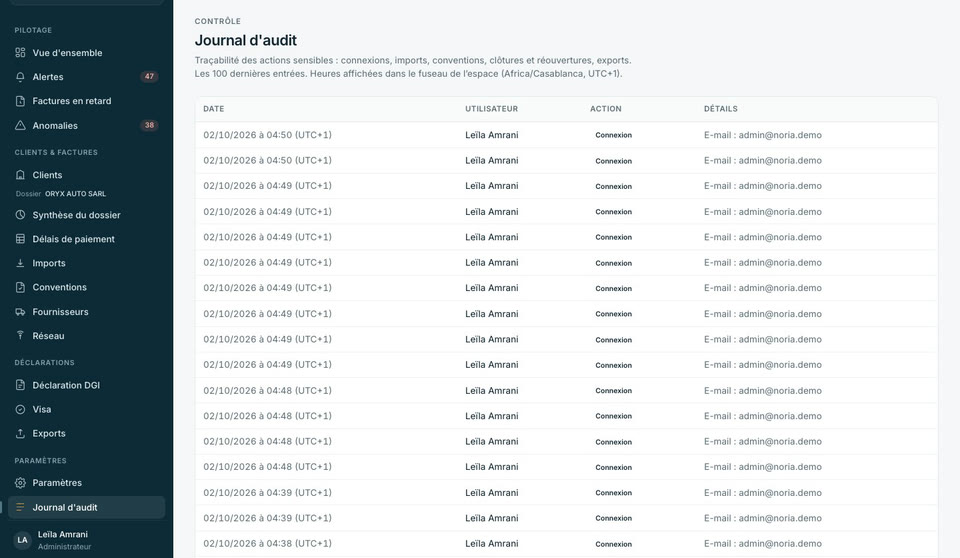This screenshot has height=558, width=960.
Task: Open Conventions page
Action: pyautogui.click(x=86, y=287)
